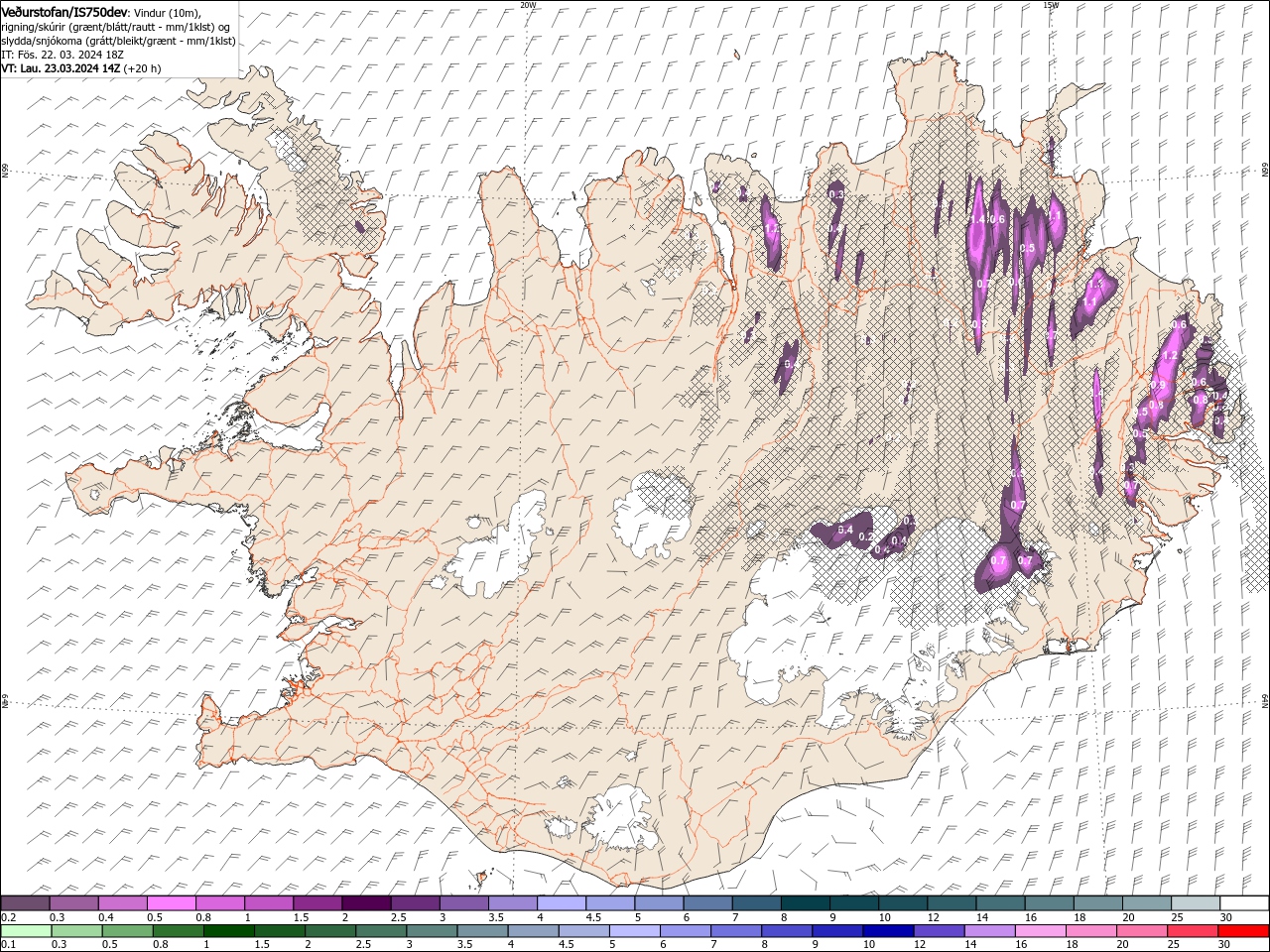Click the rain scale swatch between 1 and 1.5
Image resolution: width=1270 pixels, height=952 pixels.
coord(228,931)
